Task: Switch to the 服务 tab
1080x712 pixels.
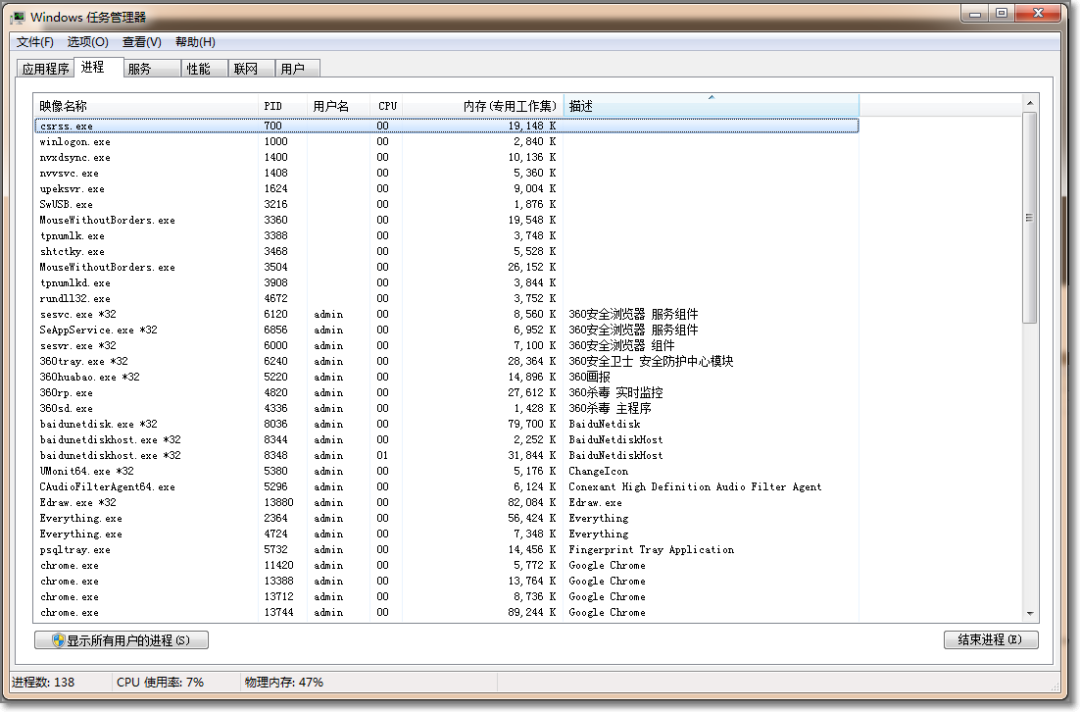Action: 152,69
